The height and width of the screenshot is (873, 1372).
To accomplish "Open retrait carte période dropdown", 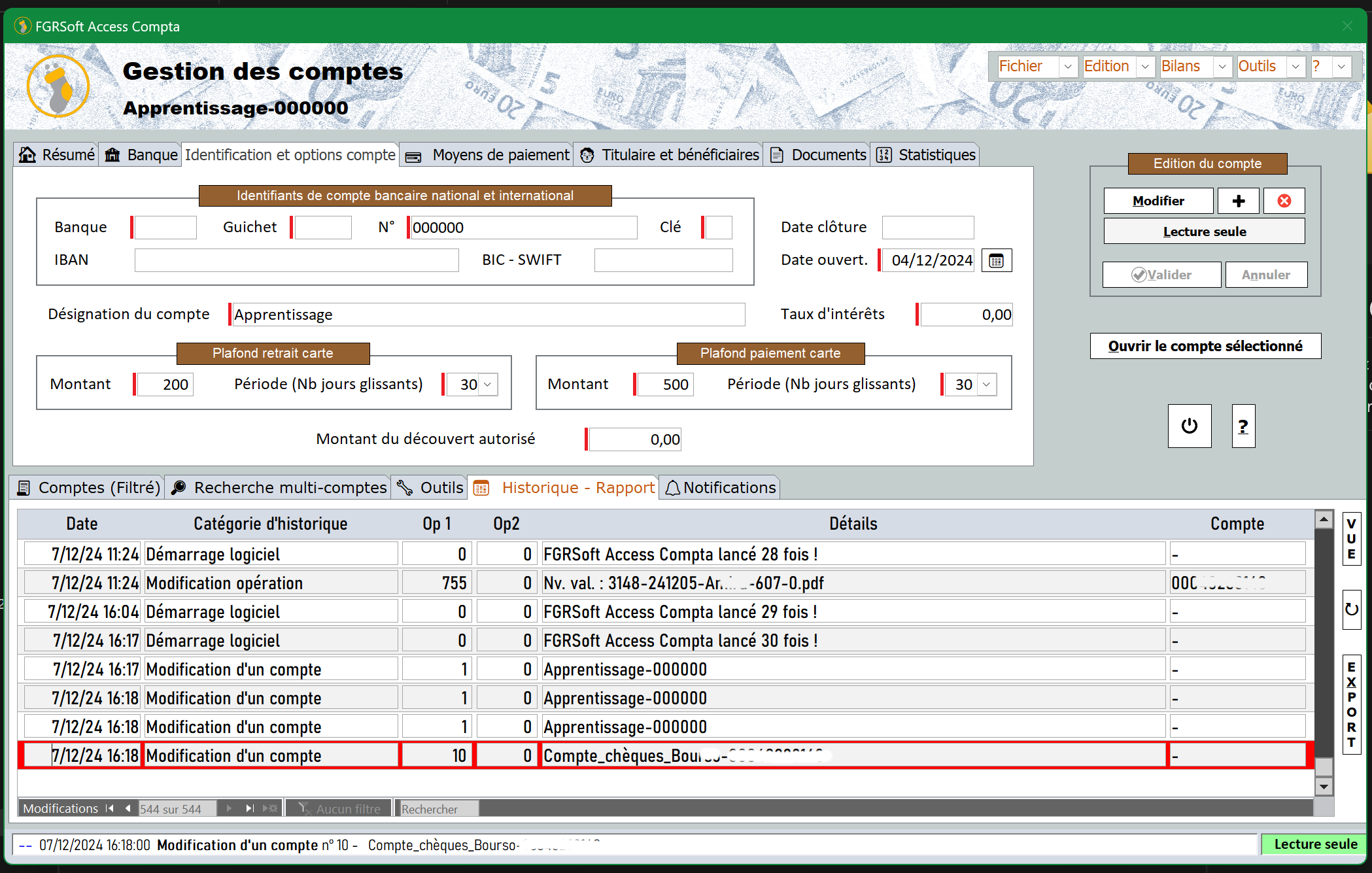I will click(488, 385).
